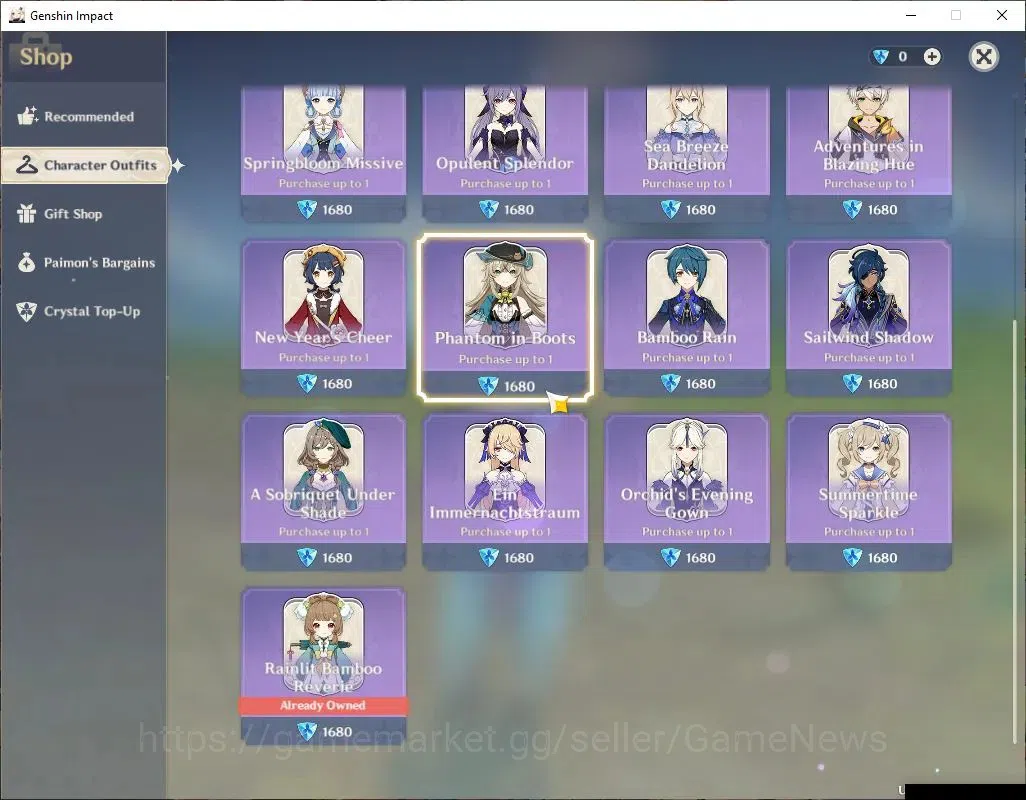1026x800 pixels.
Task: Select the Ein Immernachtstraum outfit
Action: point(504,491)
